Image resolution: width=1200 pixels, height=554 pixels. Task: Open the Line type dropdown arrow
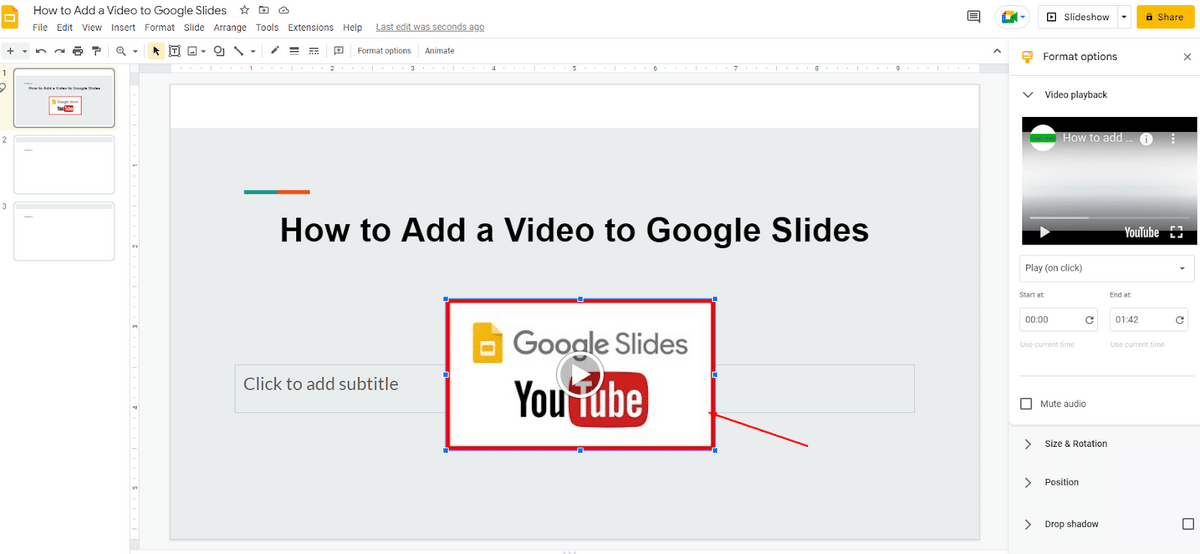tap(253, 51)
